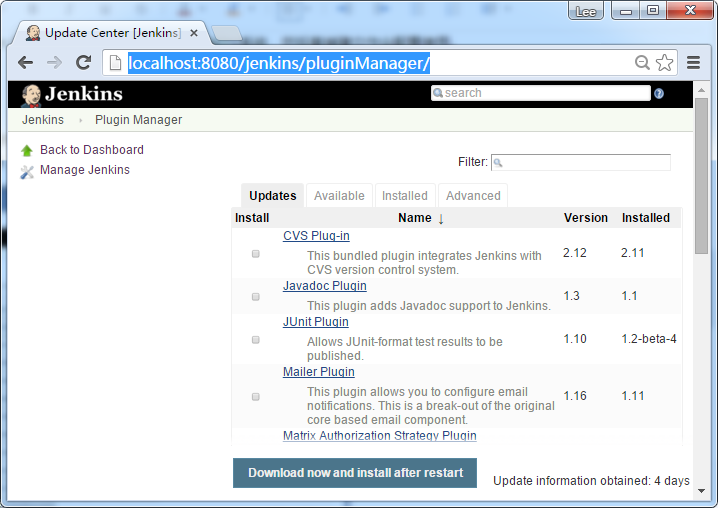Reload the page with the refresh icon
The height and width of the screenshot is (508, 718).
point(84,63)
